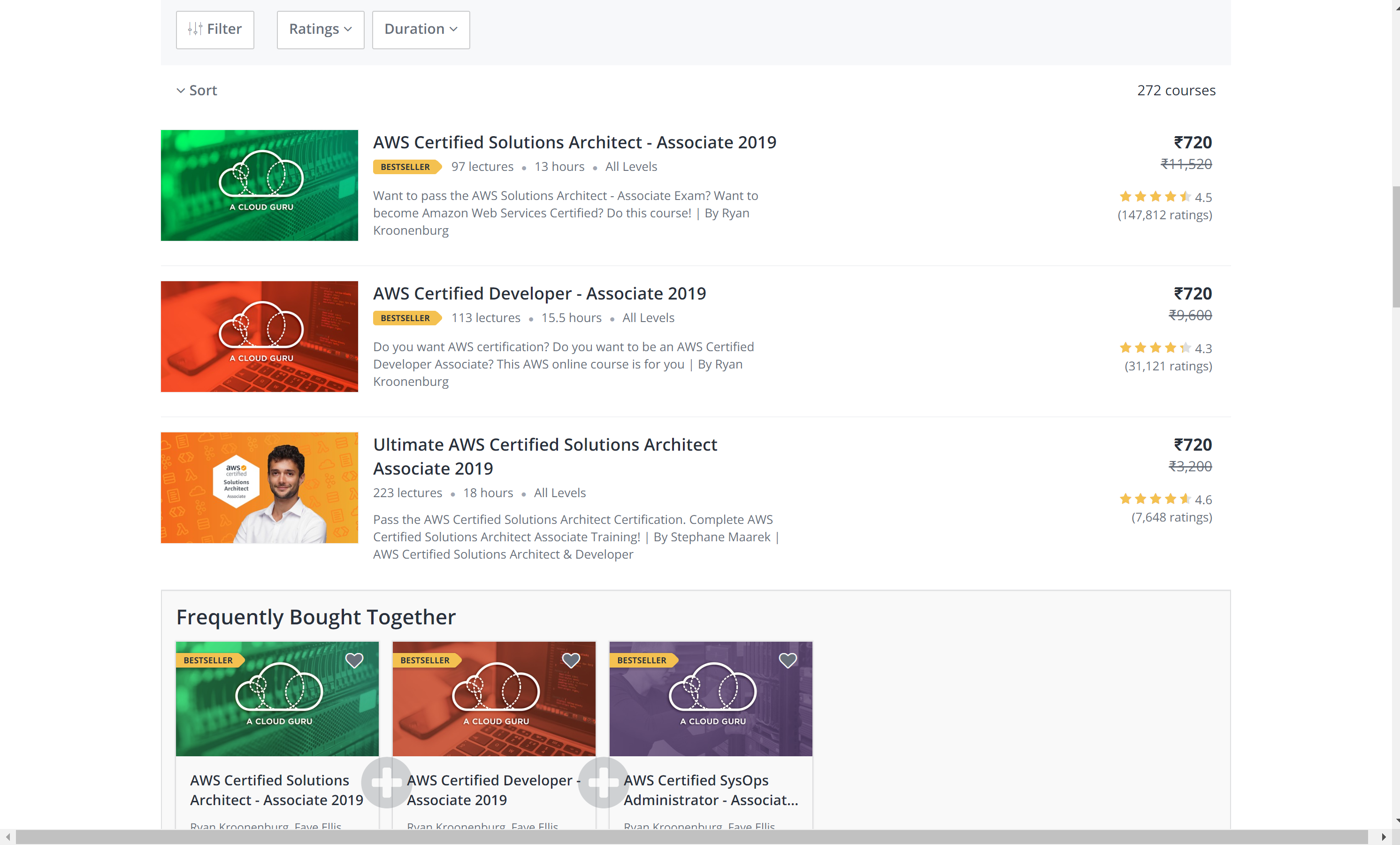Click the Bestseller badge on the SysOps bundle card
Viewport: 1400px width, 845px height.
[x=642, y=661]
